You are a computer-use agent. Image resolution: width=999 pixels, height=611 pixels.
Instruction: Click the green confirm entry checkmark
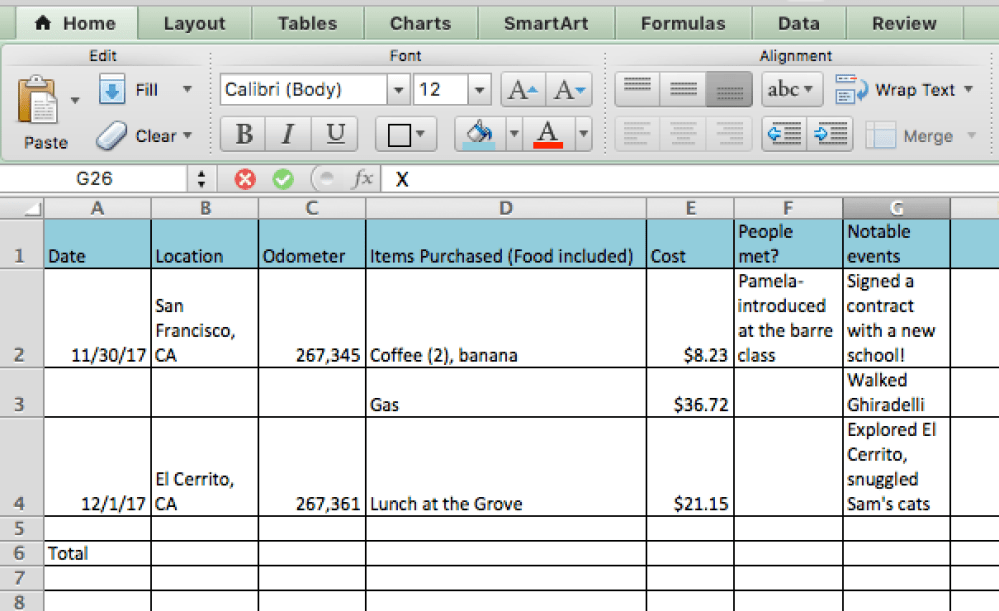pyautogui.click(x=283, y=179)
